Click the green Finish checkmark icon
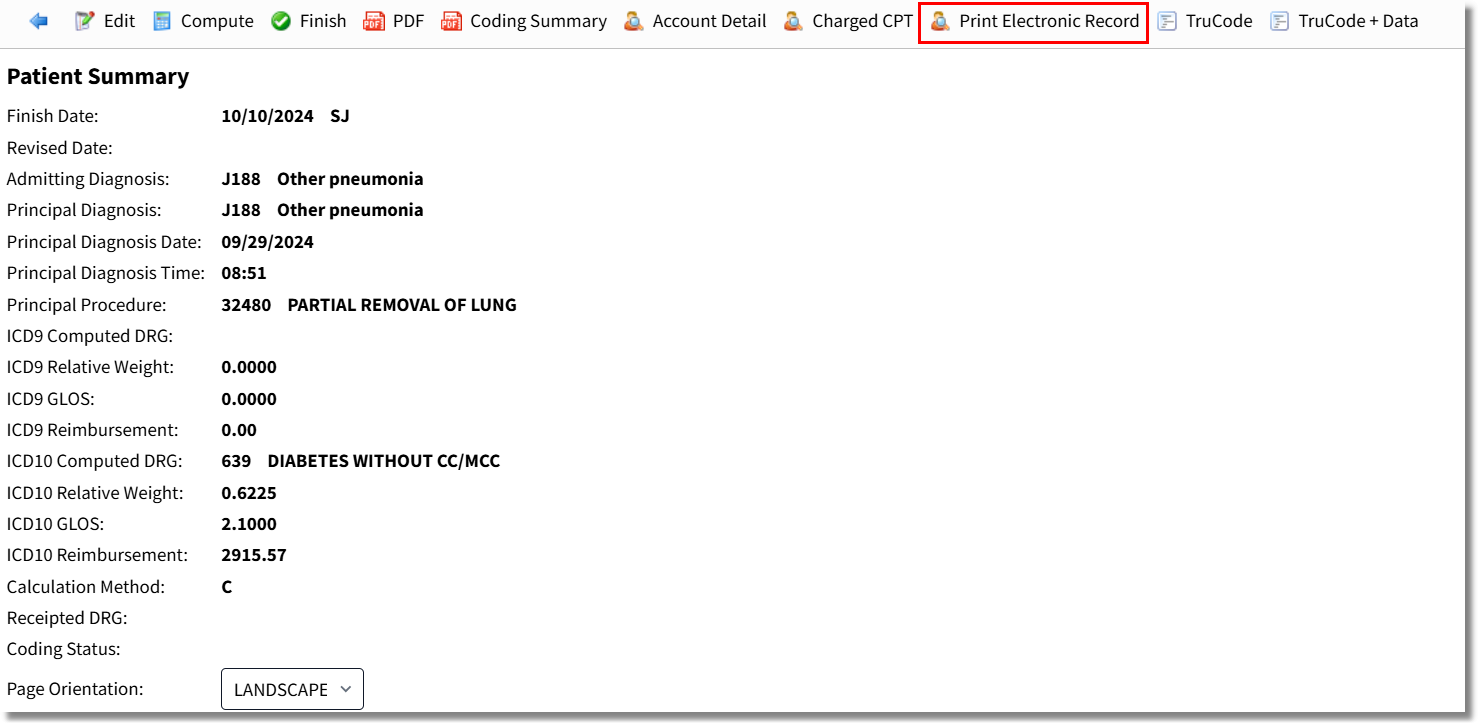 coord(281,21)
